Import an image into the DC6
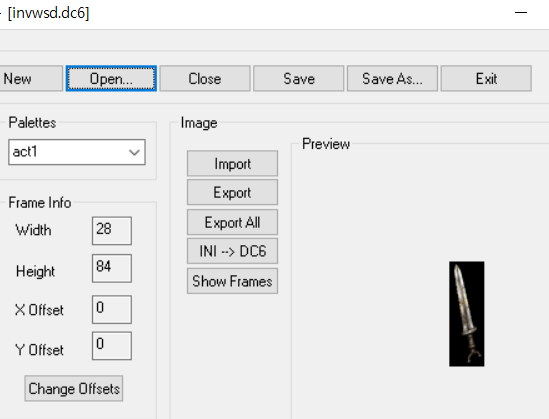This screenshot has height=419, width=549. pyautogui.click(x=232, y=163)
